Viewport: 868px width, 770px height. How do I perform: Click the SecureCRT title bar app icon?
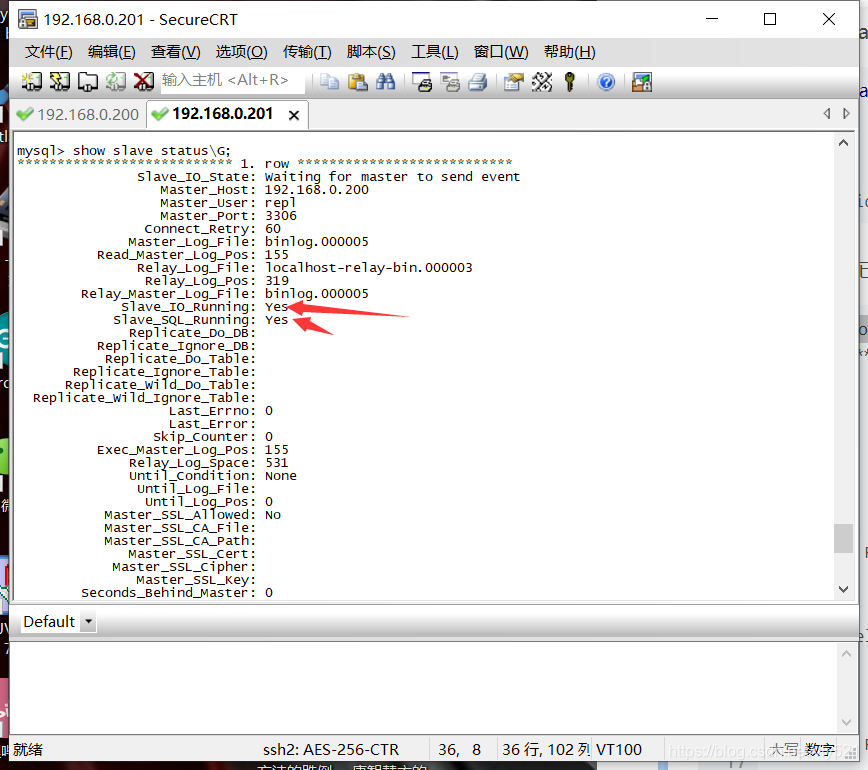coord(28,19)
